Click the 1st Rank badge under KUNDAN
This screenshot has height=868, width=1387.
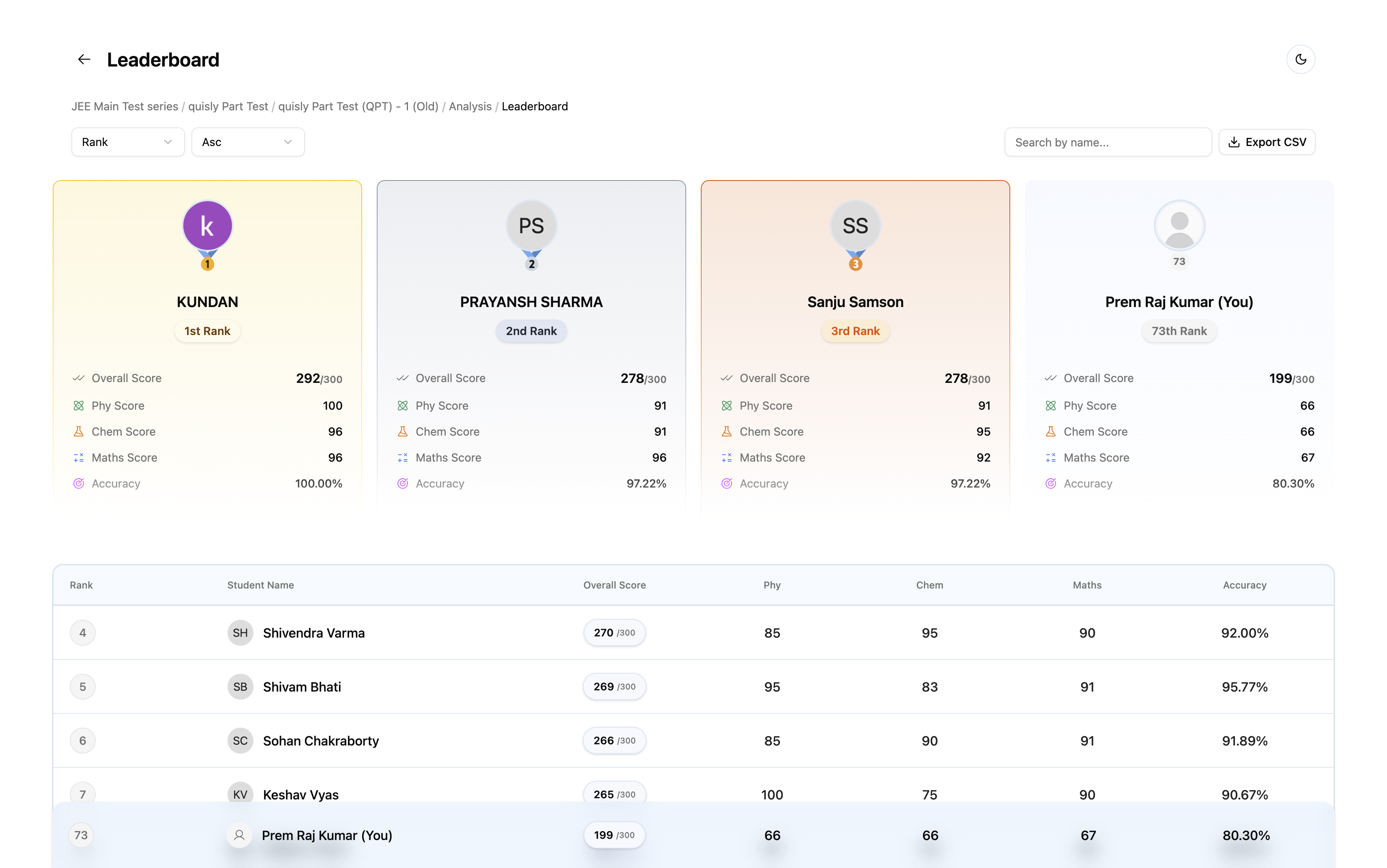click(x=207, y=331)
